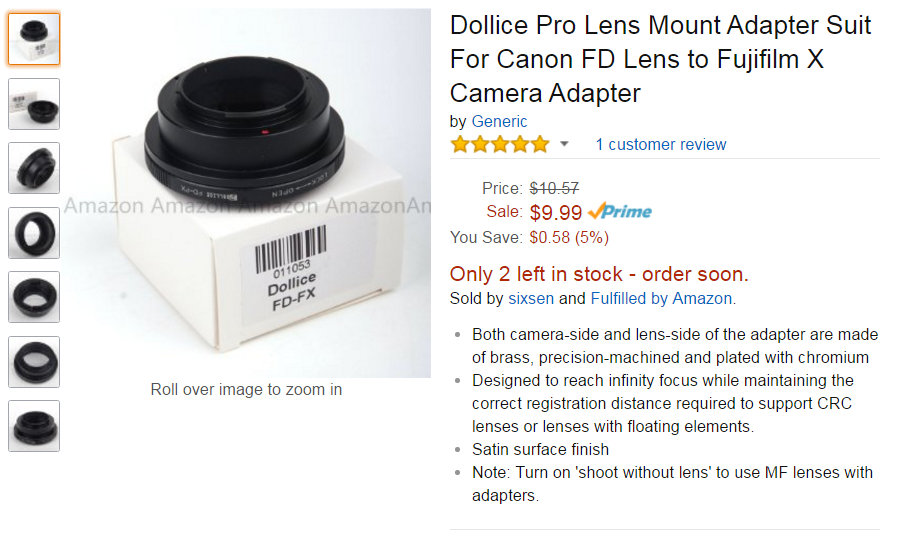View the third product thumbnail image
The height and width of the screenshot is (535, 907).
pyautogui.click(x=34, y=168)
